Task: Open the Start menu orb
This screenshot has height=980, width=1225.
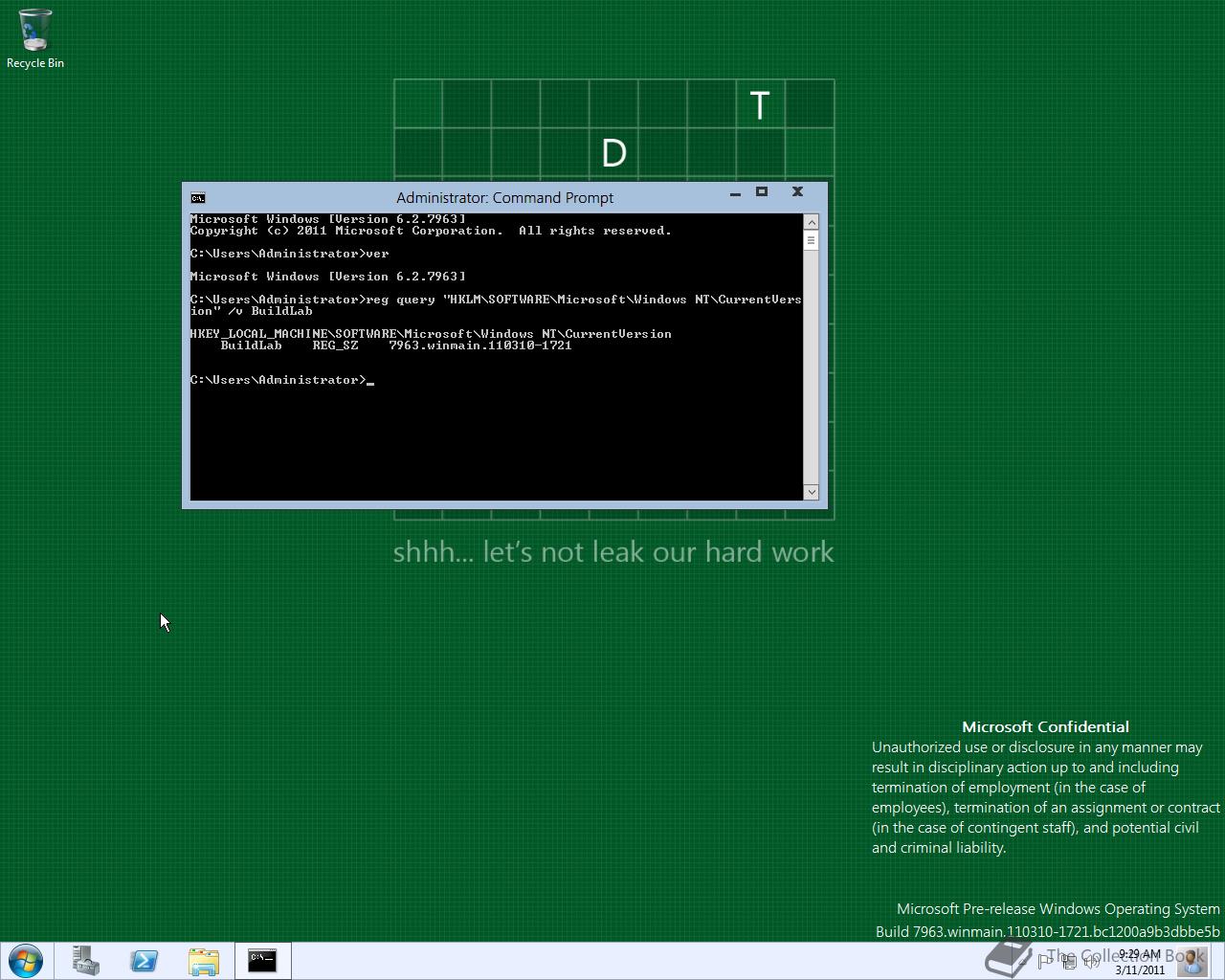Action: (25, 961)
